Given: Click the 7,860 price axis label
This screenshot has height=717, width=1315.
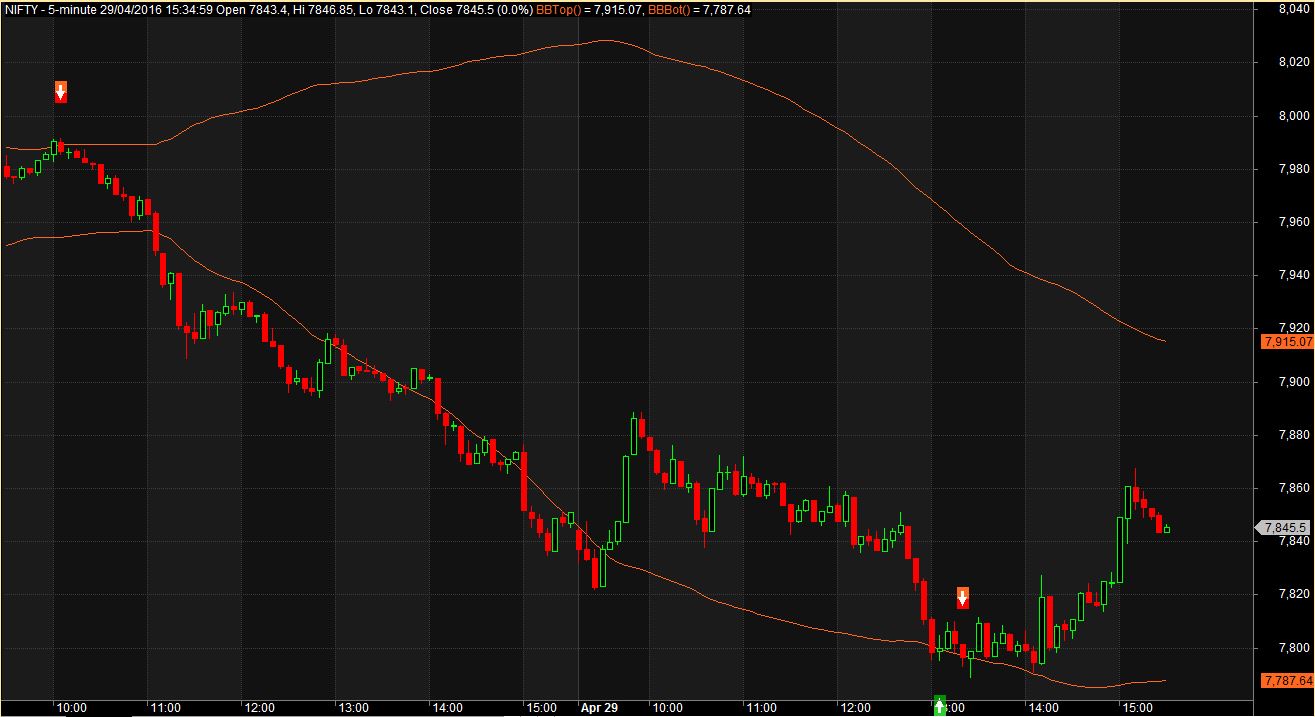Looking at the screenshot, I should tap(1295, 488).
